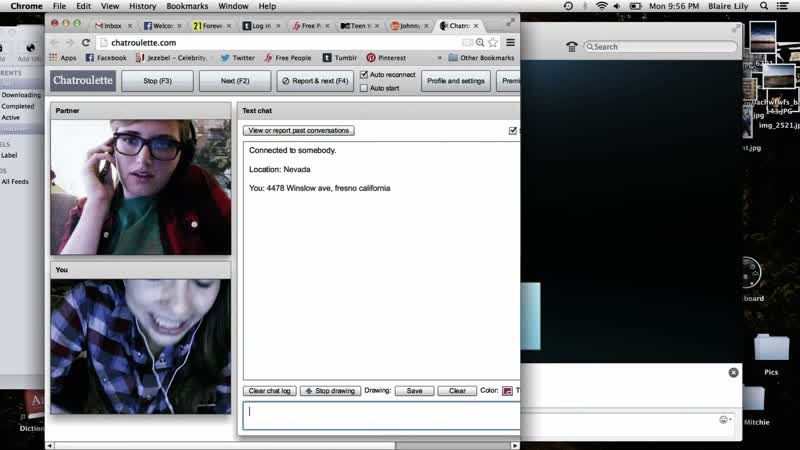Open the Other Bookmarks folder
Image resolution: width=800 pixels, height=450 pixels.
(481, 58)
